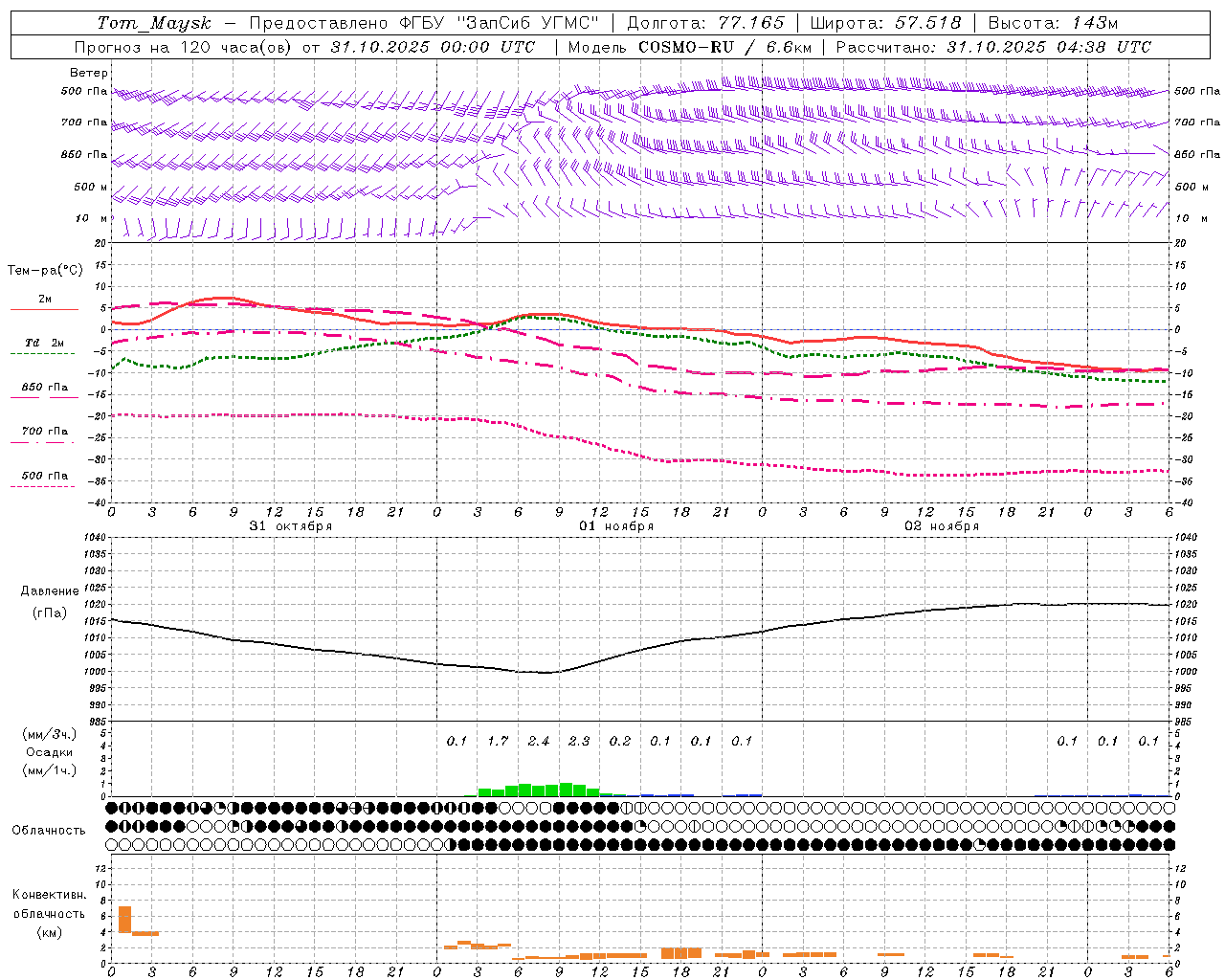Click the 500 гПа temperature legend entry
This screenshot has height=980, width=1225.
pos(45,476)
